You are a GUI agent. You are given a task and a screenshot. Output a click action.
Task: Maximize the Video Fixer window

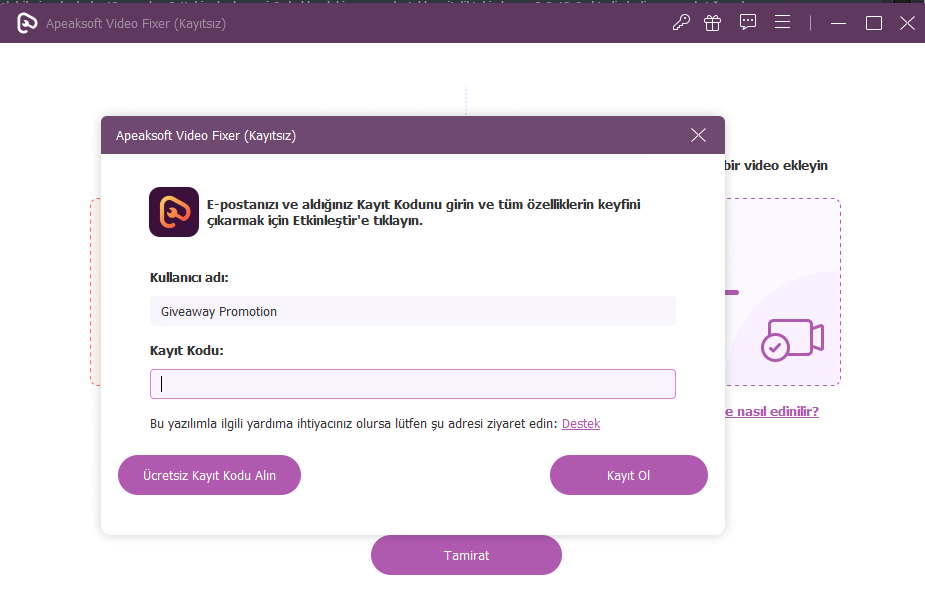pyautogui.click(x=874, y=23)
